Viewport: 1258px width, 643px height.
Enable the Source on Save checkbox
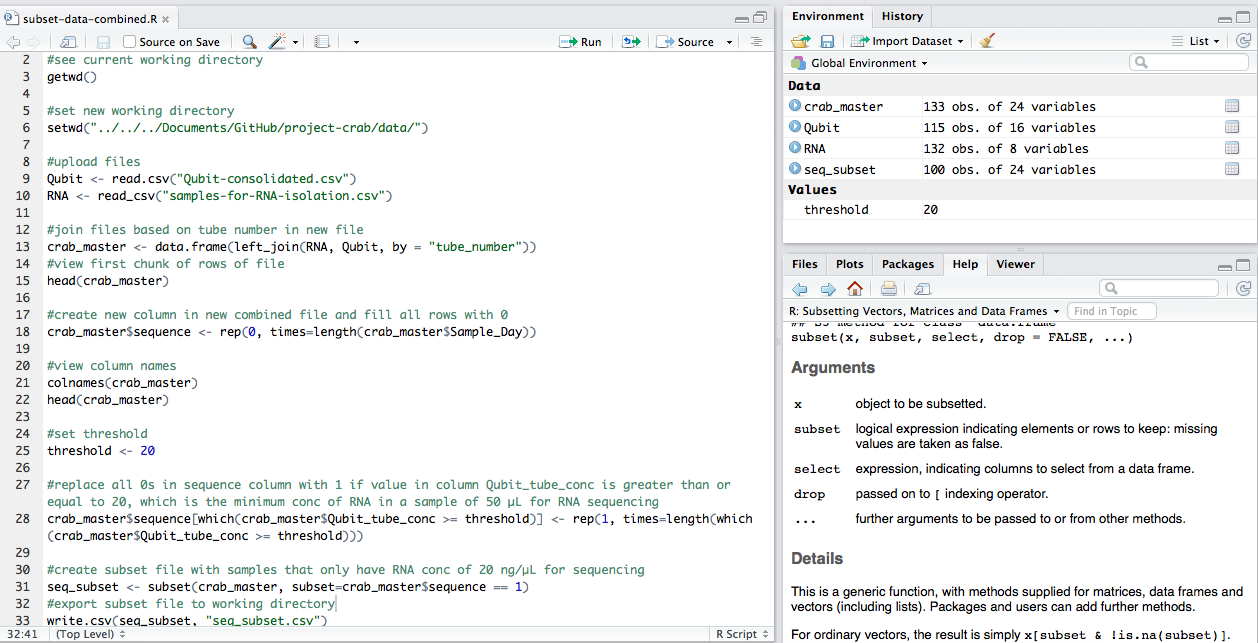130,42
